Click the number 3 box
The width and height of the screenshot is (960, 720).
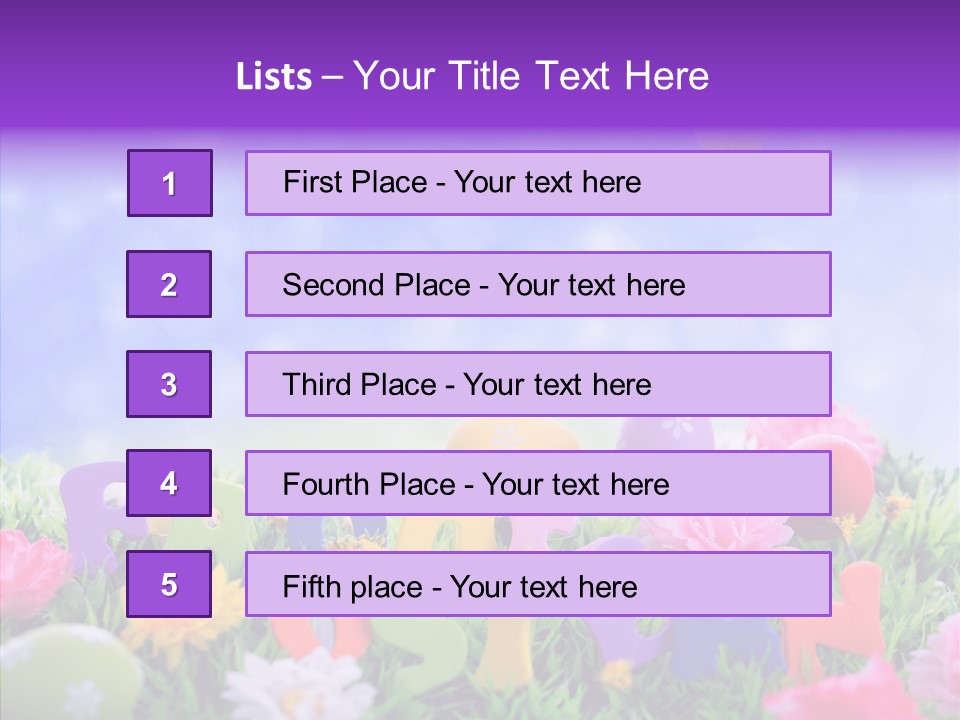(x=169, y=384)
